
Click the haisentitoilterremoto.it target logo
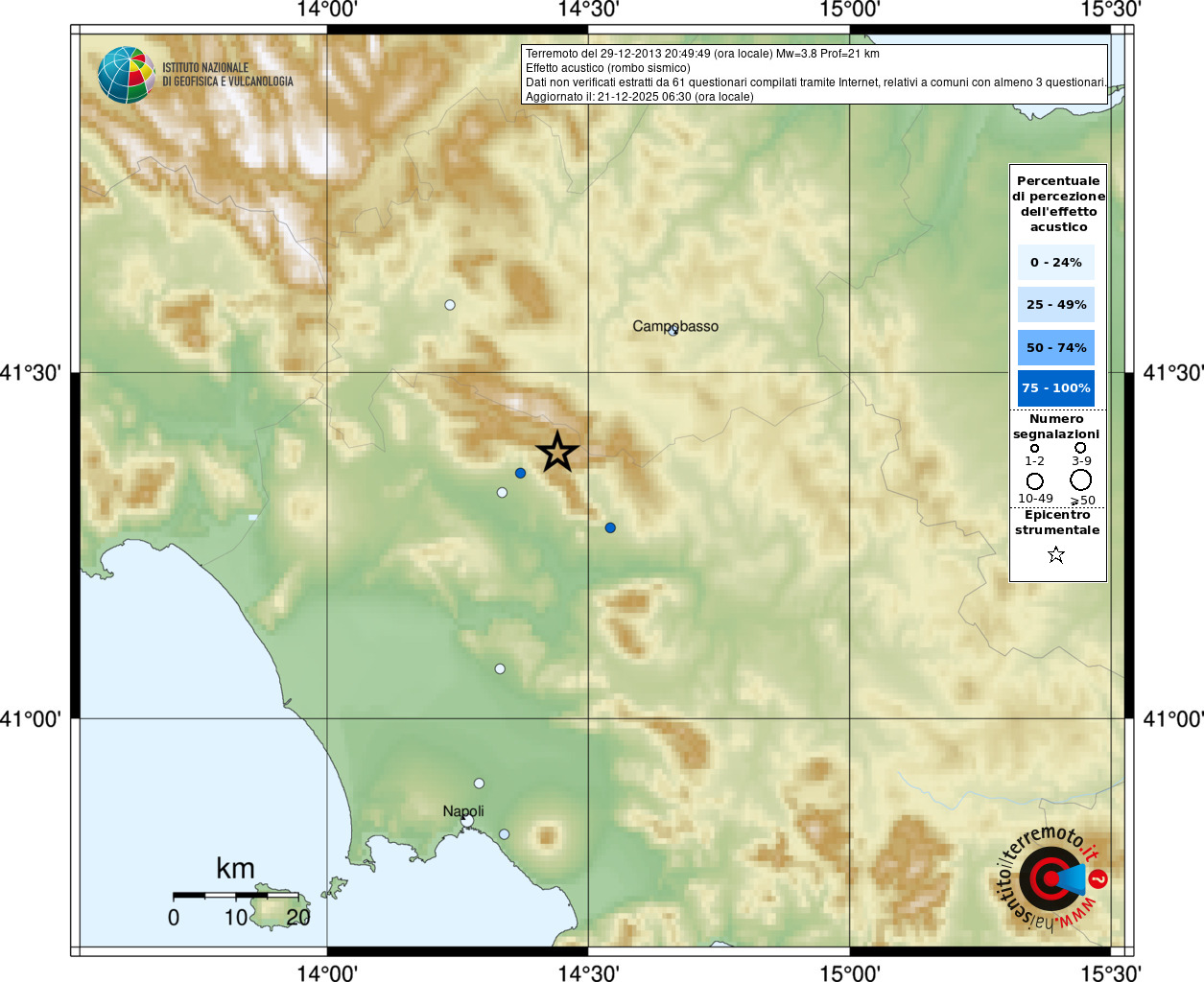coord(1052,878)
